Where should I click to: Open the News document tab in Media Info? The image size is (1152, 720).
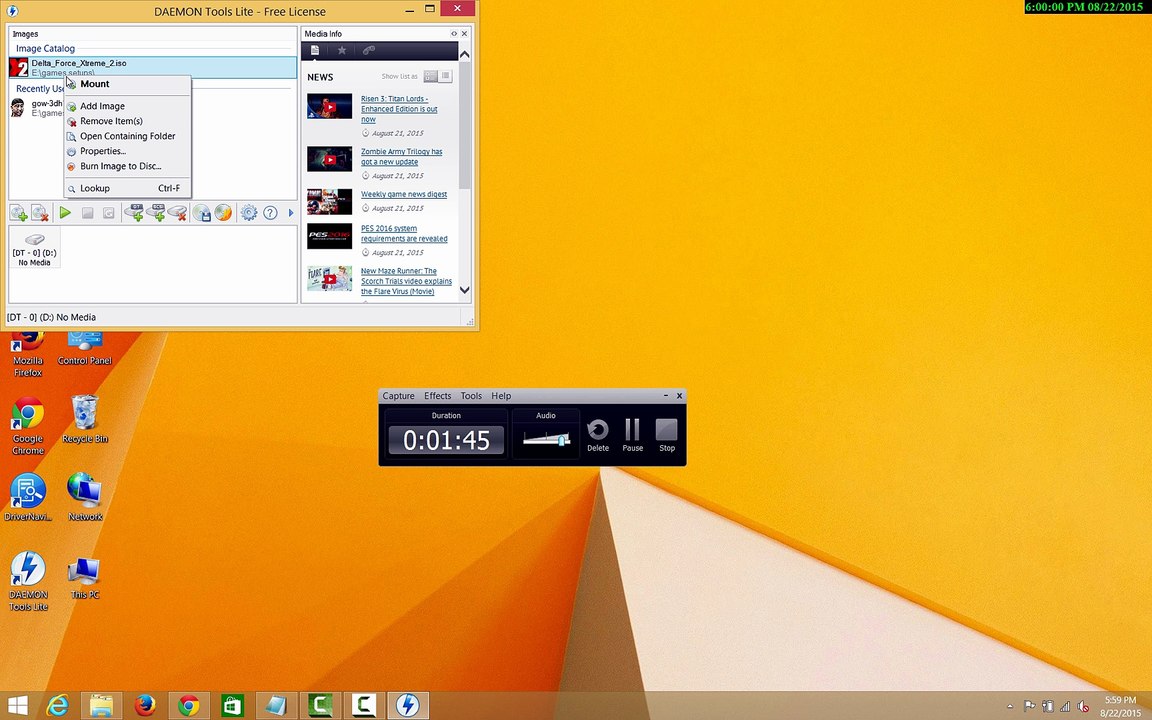314,51
